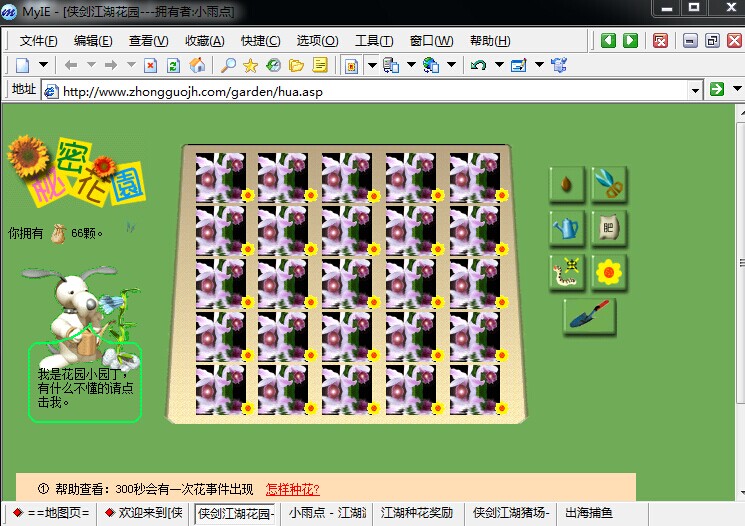
Task: Click the gardener dog mascot
Action: tap(80, 315)
